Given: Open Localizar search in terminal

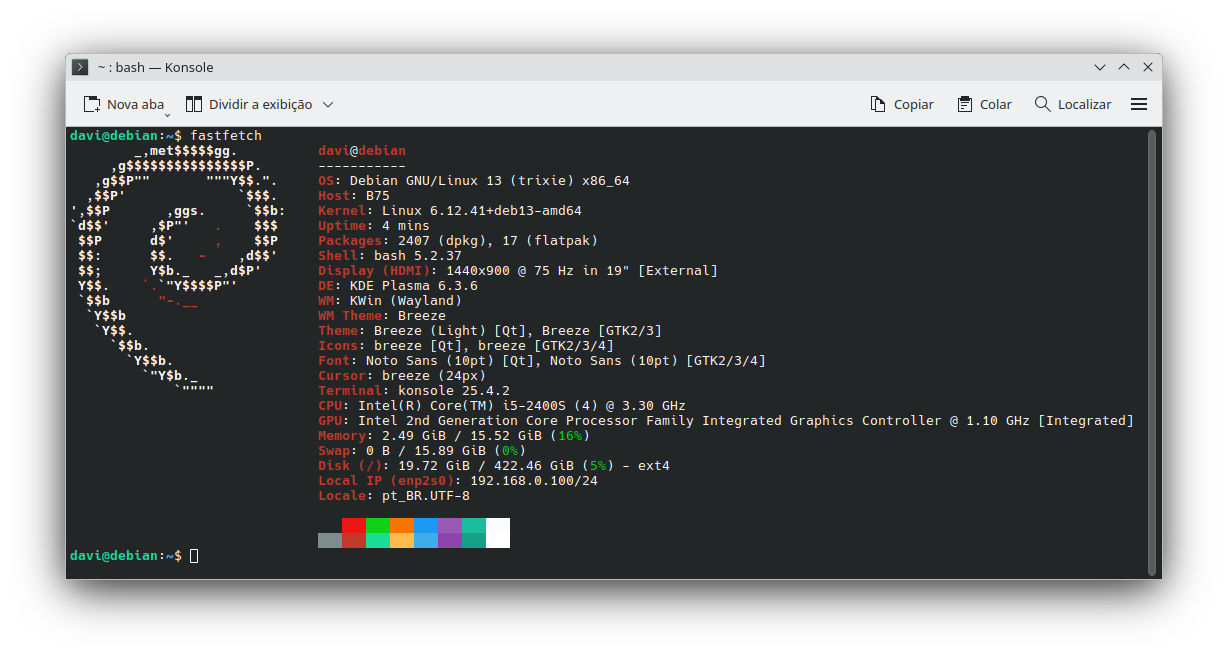Looking at the screenshot, I should 1073,104.
